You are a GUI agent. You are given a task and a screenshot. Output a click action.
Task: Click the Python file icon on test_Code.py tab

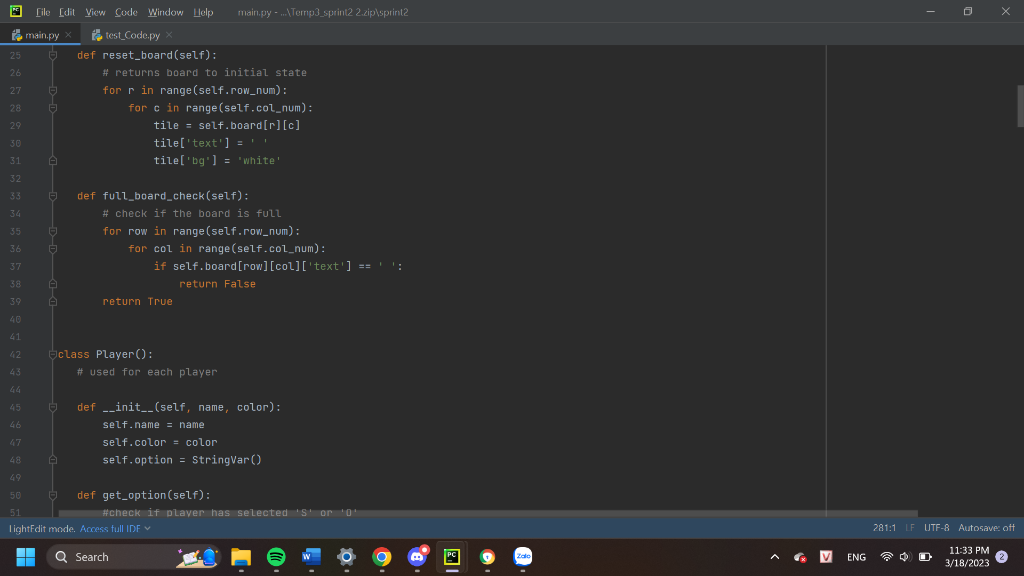pos(97,35)
